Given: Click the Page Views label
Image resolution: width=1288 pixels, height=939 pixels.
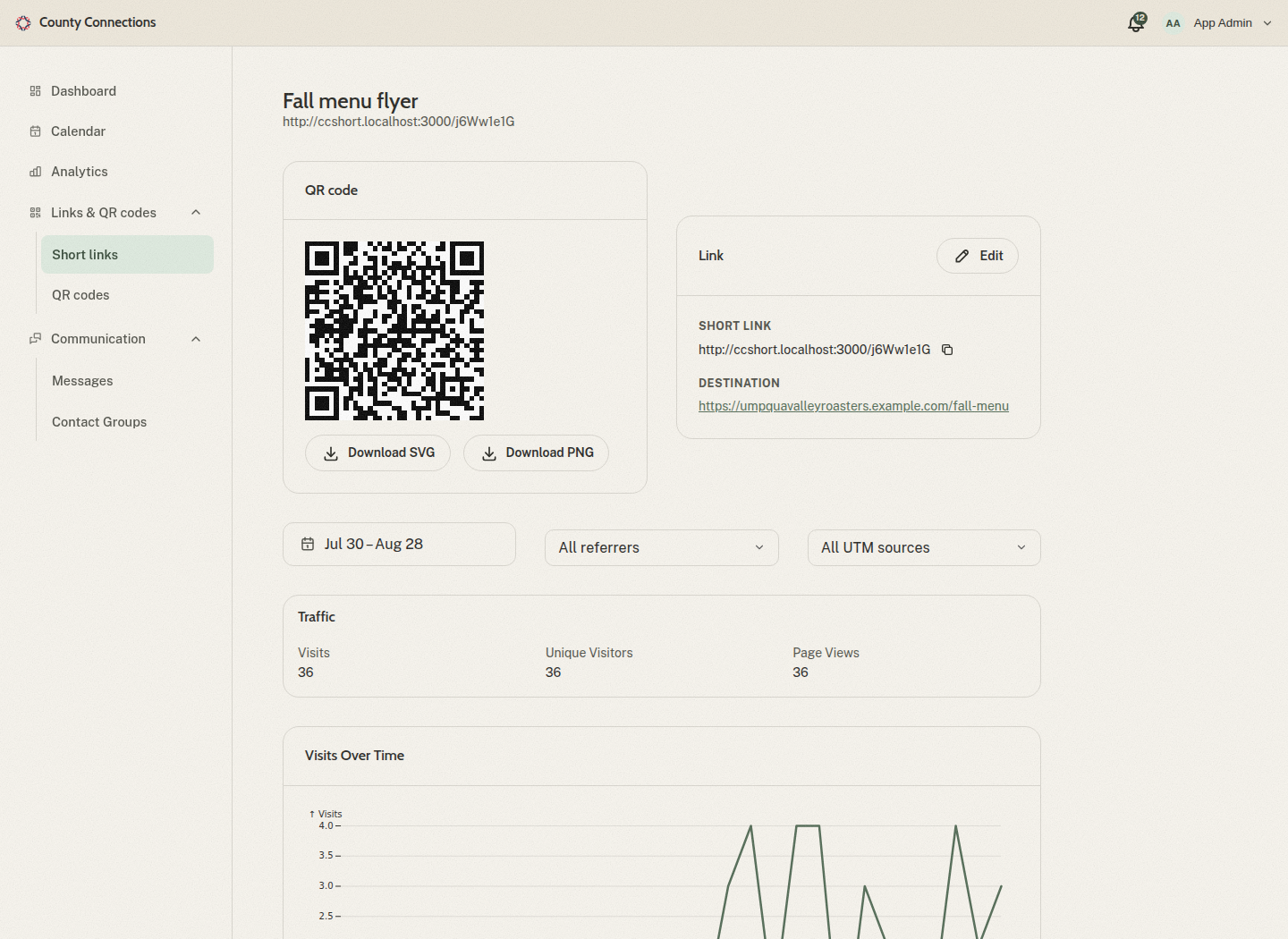Looking at the screenshot, I should tap(826, 653).
